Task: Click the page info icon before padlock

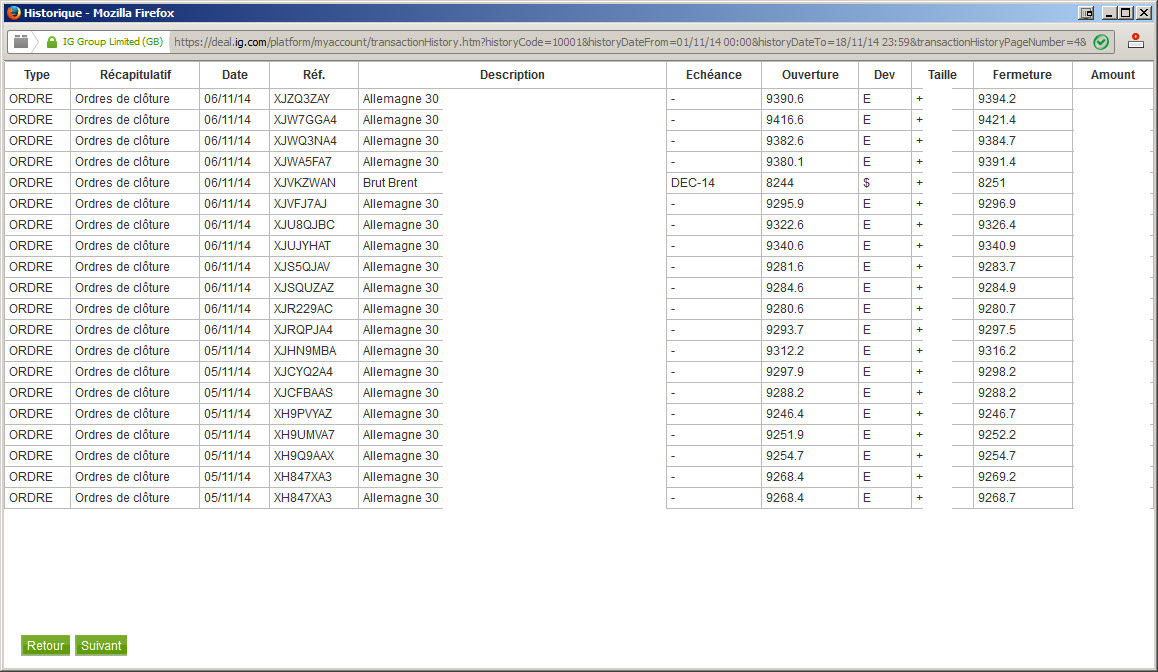Action: 21,41
